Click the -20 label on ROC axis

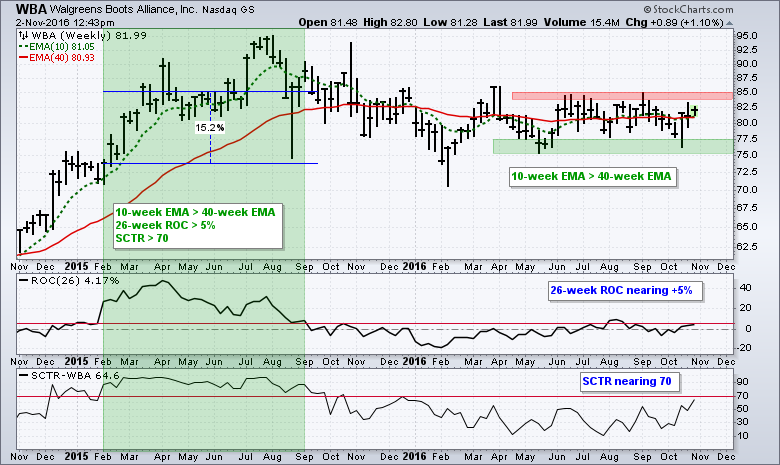tap(744, 348)
